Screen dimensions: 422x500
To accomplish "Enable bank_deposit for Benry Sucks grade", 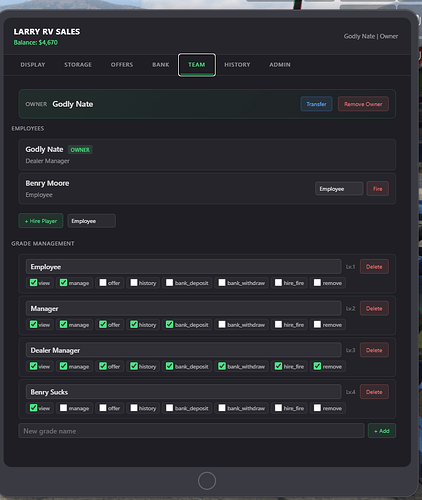I will point(169,408).
